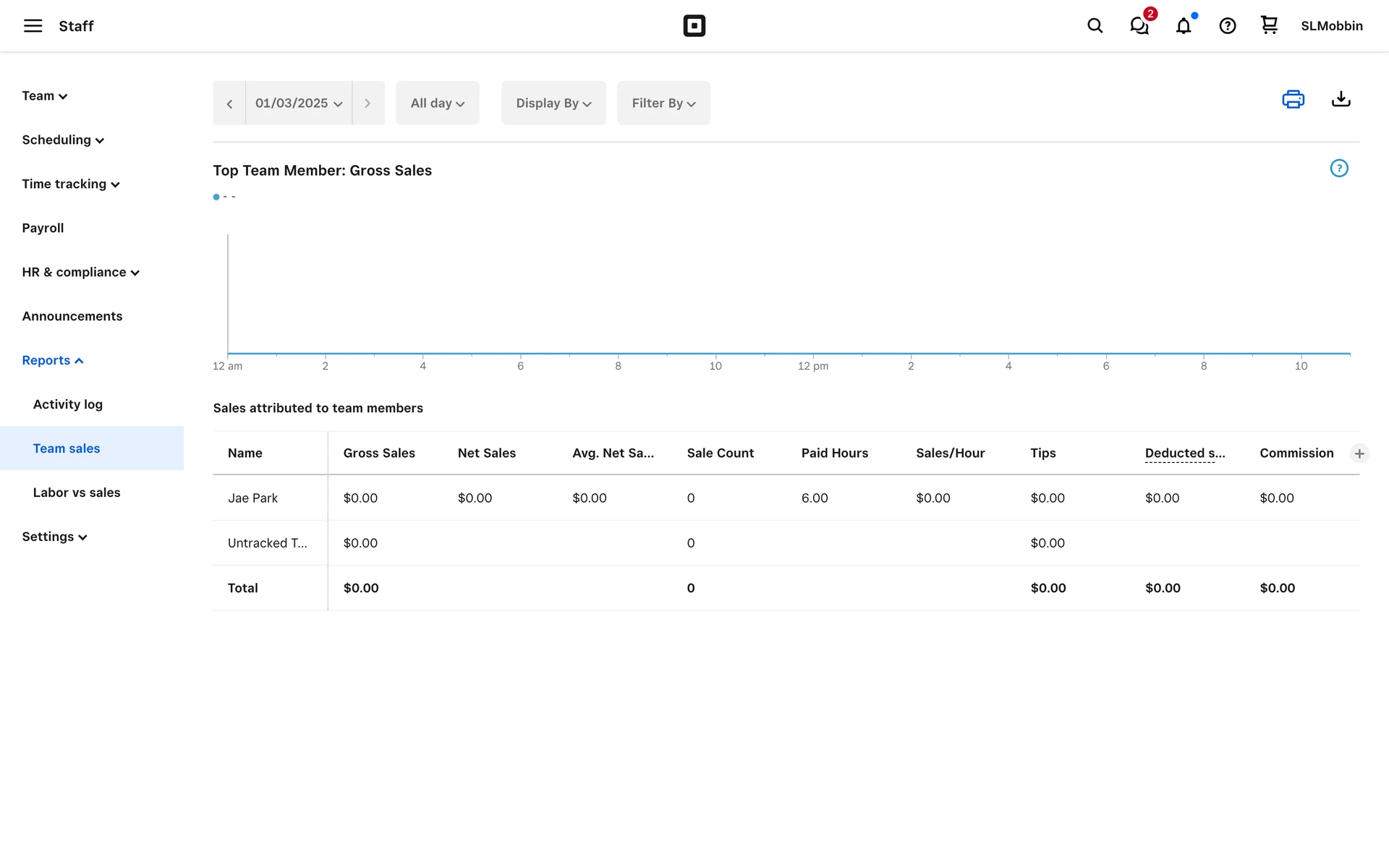The width and height of the screenshot is (1389, 868).
Task: Open the shopping cart icon
Action: point(1269,25)
